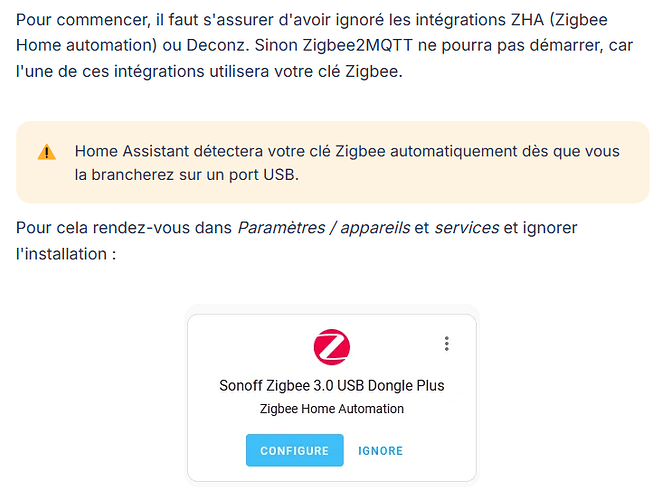This screenshot has width=663, height=500.
Task: Click the Zigbee Home Automation subtitle
Action: click(x=332, y=409)
